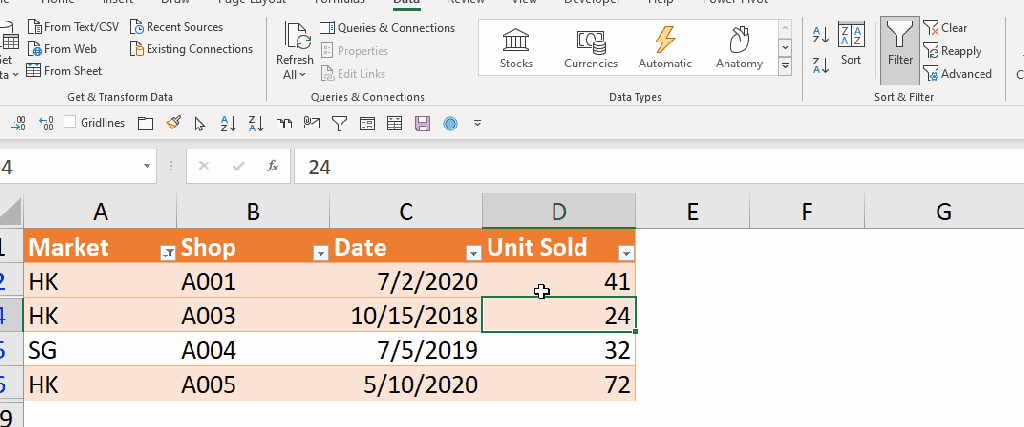1024x427 pixels.
Task: Expand the Name Box dropdown arrow
Action: pyautogui.click(x=148, y=166)
